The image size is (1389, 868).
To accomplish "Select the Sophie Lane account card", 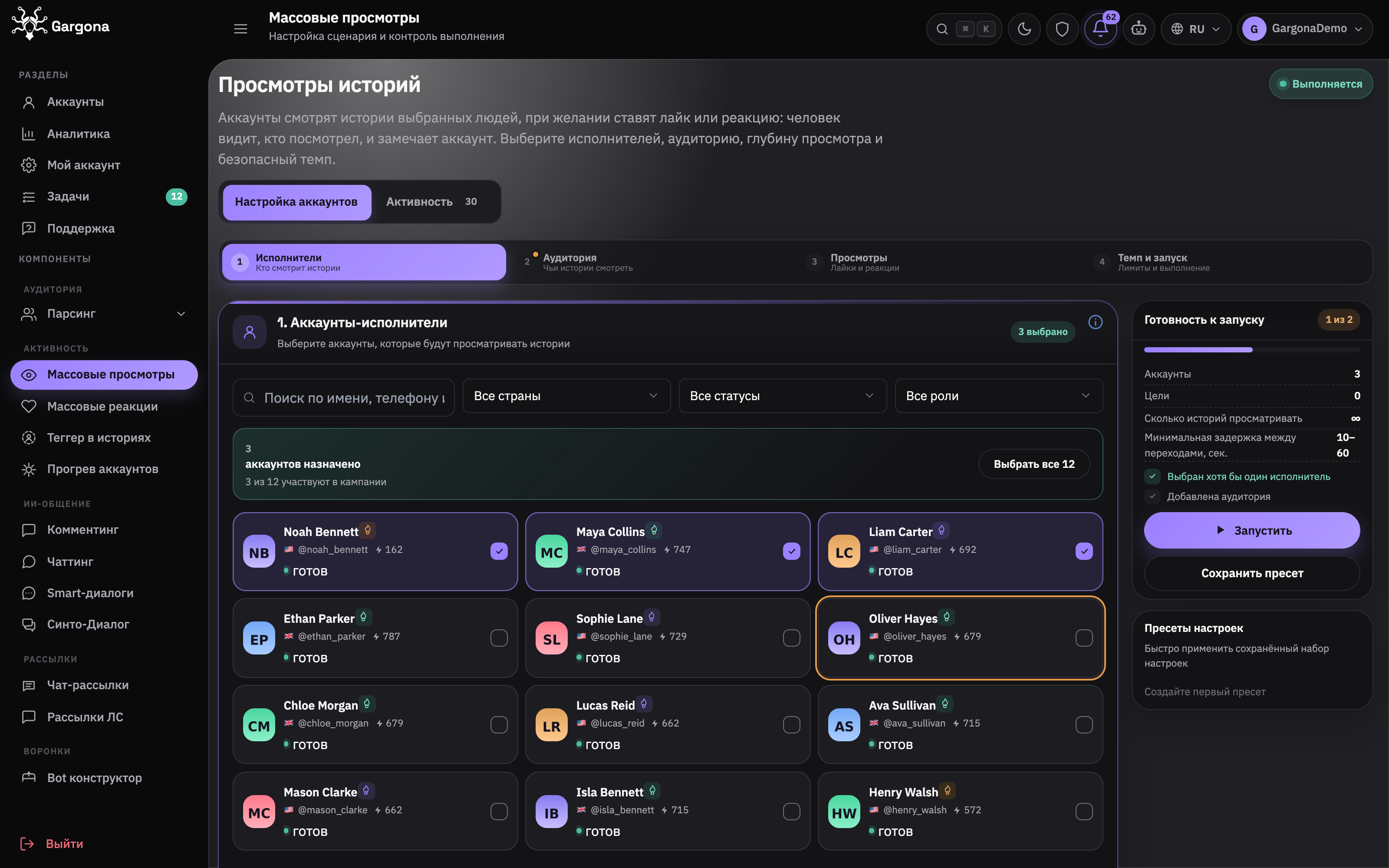I will 668,638.
